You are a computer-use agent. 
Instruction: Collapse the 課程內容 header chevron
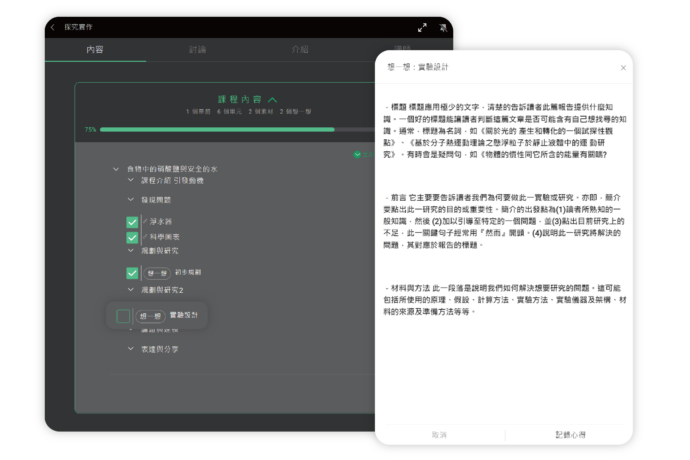(271, 99)
